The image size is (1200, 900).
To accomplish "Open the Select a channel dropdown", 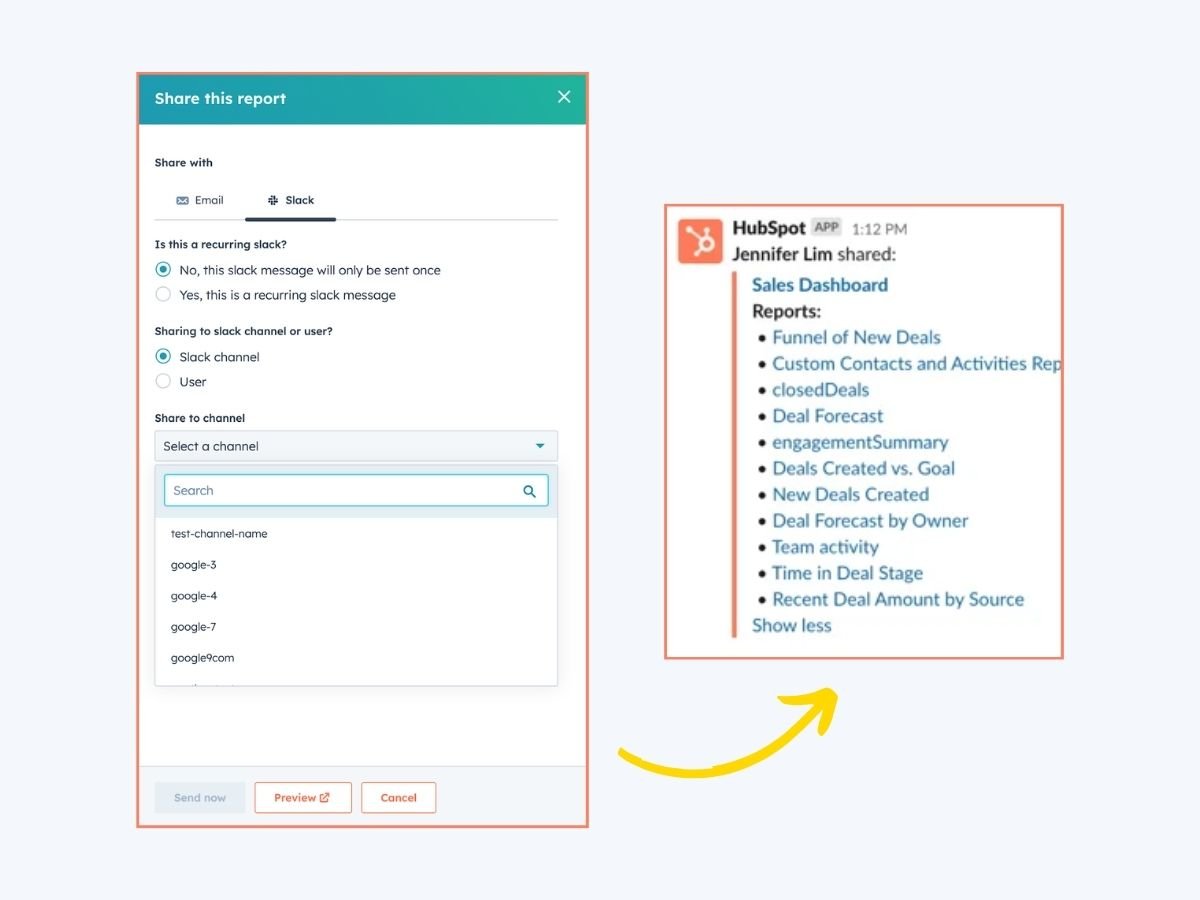I will [356, 446].
